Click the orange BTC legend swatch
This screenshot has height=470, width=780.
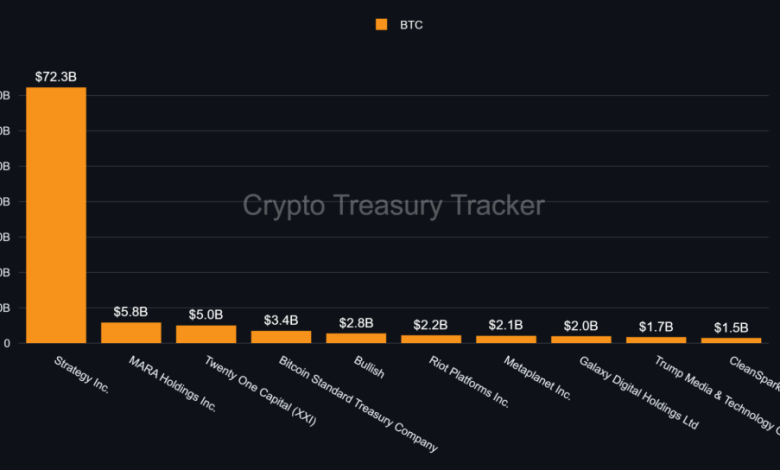coord(380,25)
